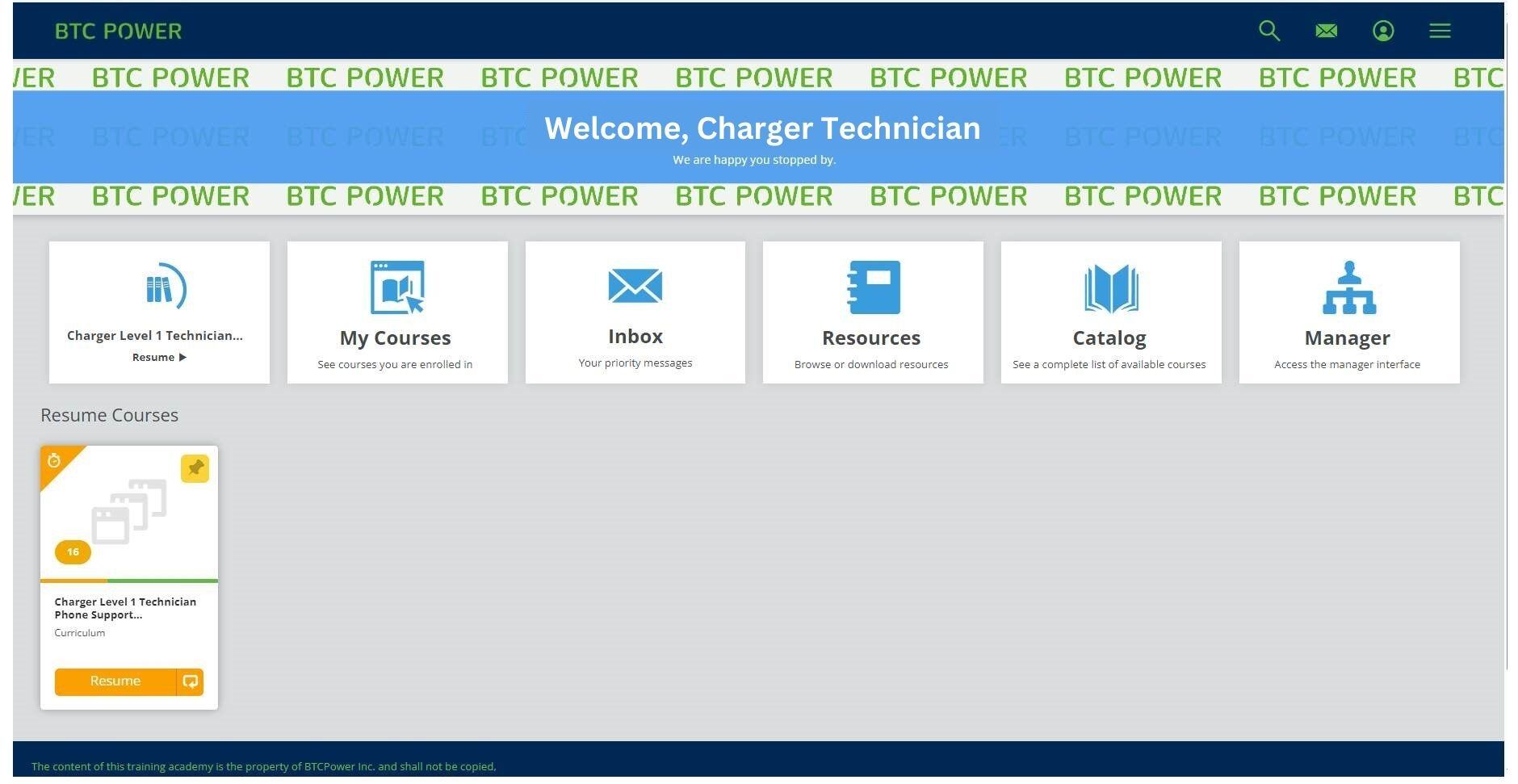The width and height of the screenshot is (1518, 784).
Task: Open the hamburger menu
Action: click(x=1440, y=30)
